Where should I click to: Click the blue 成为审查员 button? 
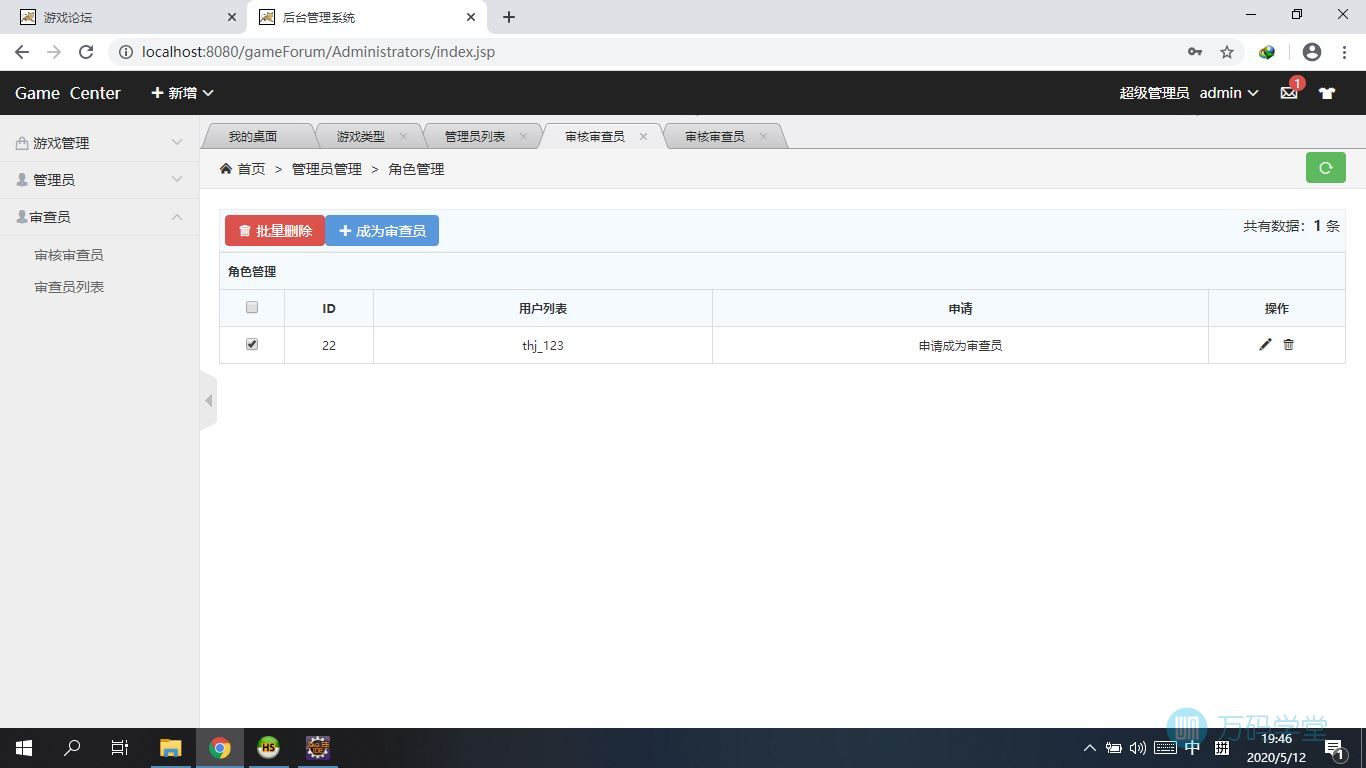tap(382, 231)
